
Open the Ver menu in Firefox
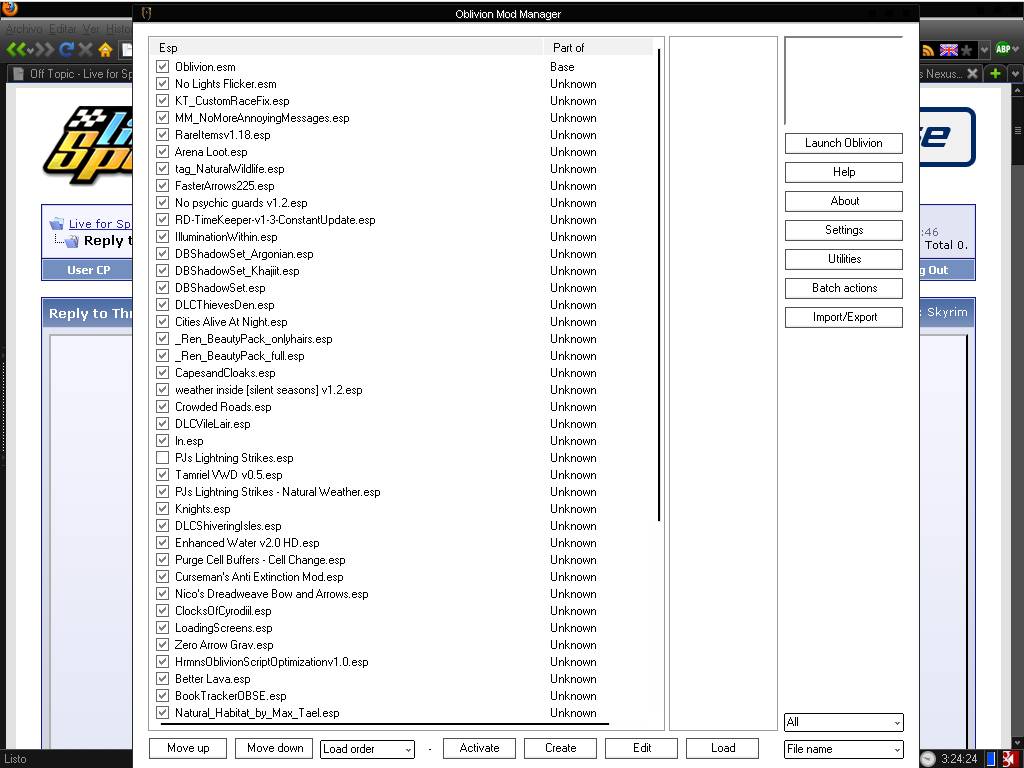tap(90, 29)
